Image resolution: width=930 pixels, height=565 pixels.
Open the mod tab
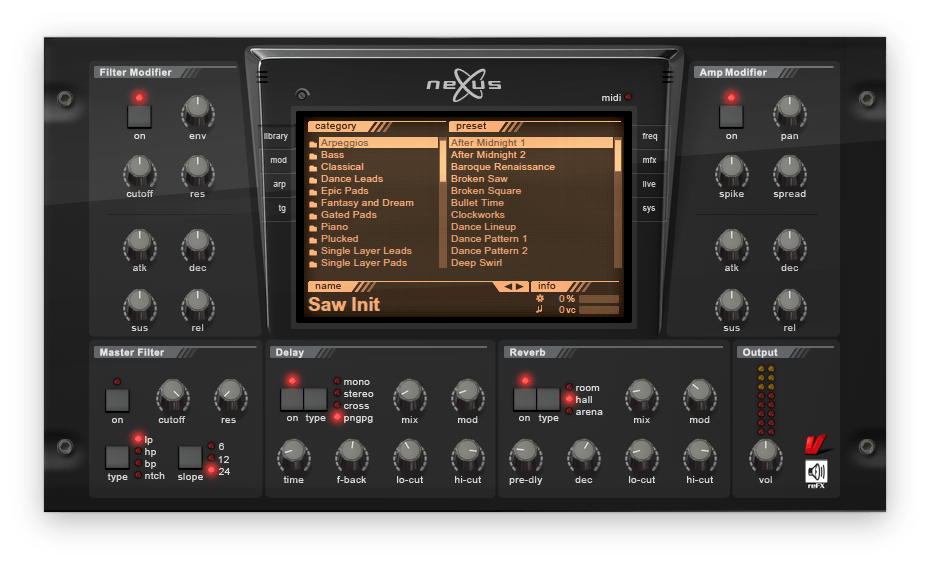click(x=278, y=160)
